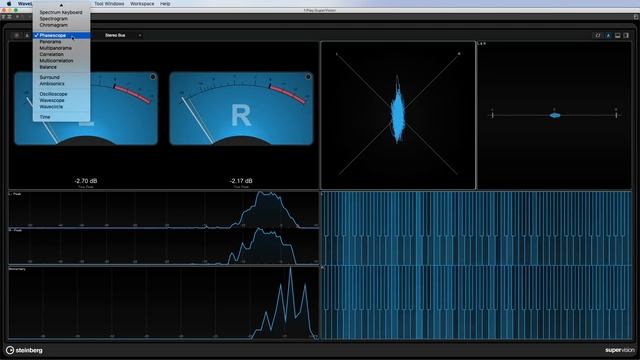Click the supervision logo text
The width and height of the screenshot is (640, 360).
620,350
